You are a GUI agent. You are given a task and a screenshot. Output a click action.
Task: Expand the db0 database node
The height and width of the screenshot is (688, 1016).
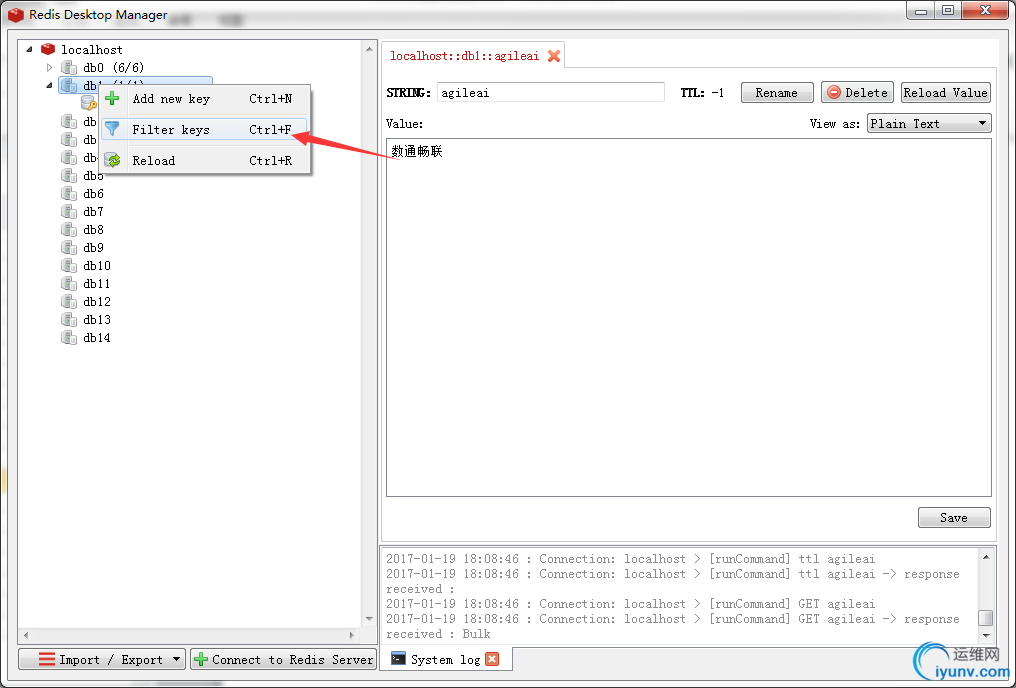49,67
